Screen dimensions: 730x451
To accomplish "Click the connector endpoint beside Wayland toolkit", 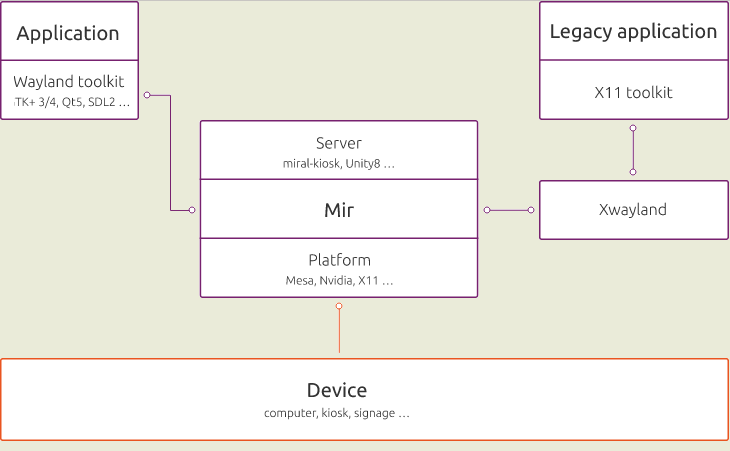I will click(147, 95).
